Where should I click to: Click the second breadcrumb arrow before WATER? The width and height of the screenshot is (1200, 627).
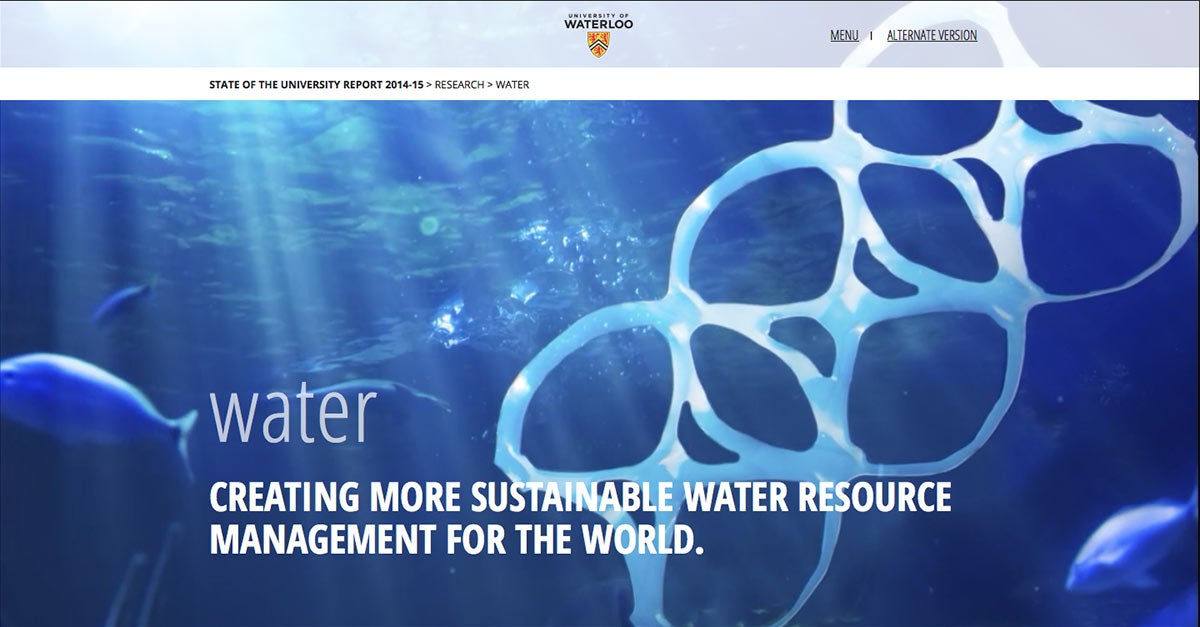coord(490,84)
